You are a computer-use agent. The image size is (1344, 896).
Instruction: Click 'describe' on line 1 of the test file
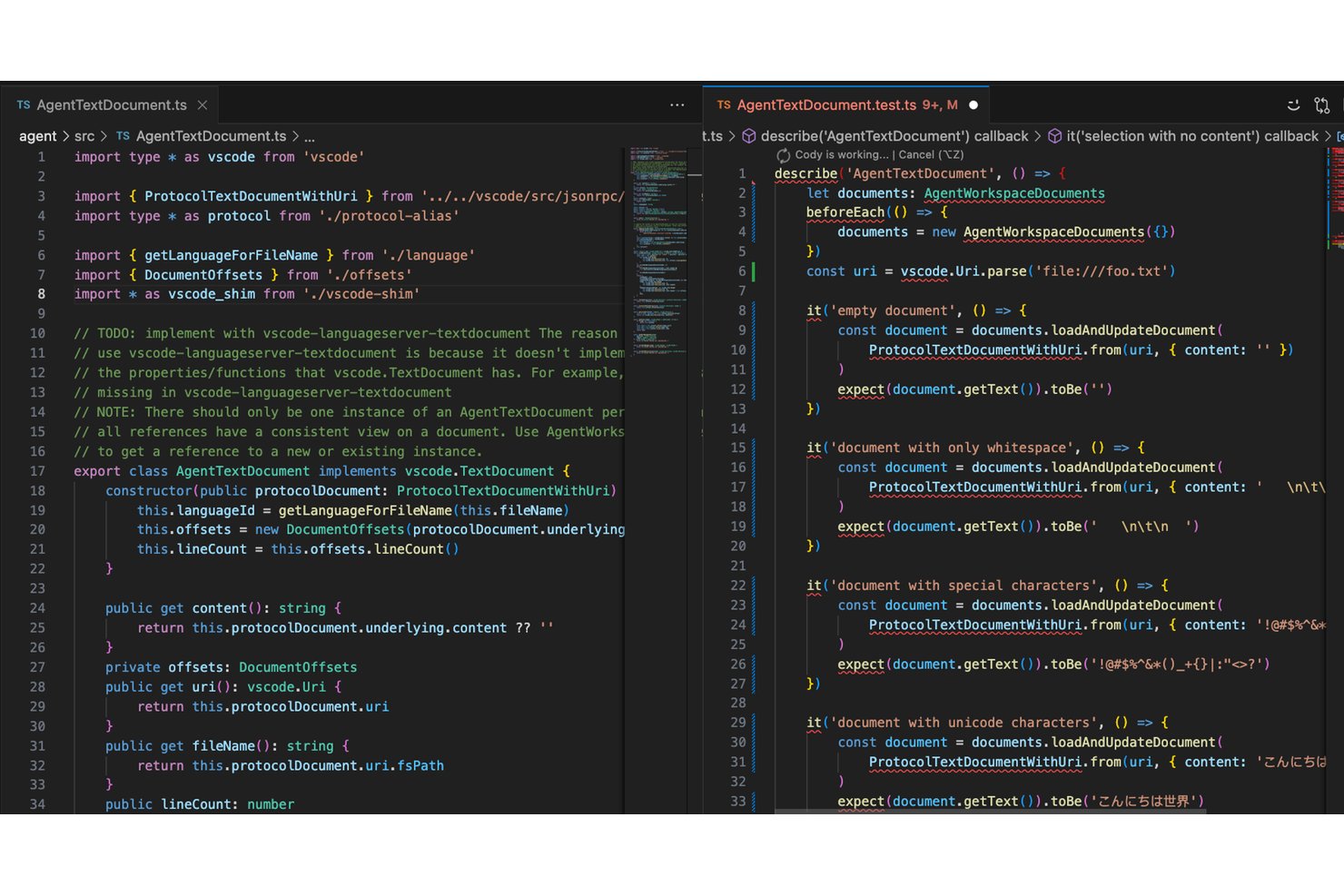pos(805,173)
